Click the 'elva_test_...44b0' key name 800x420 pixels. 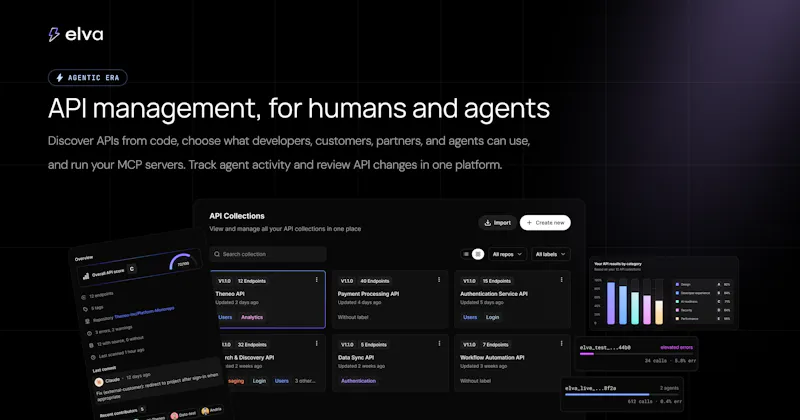[x=605, y=348]
